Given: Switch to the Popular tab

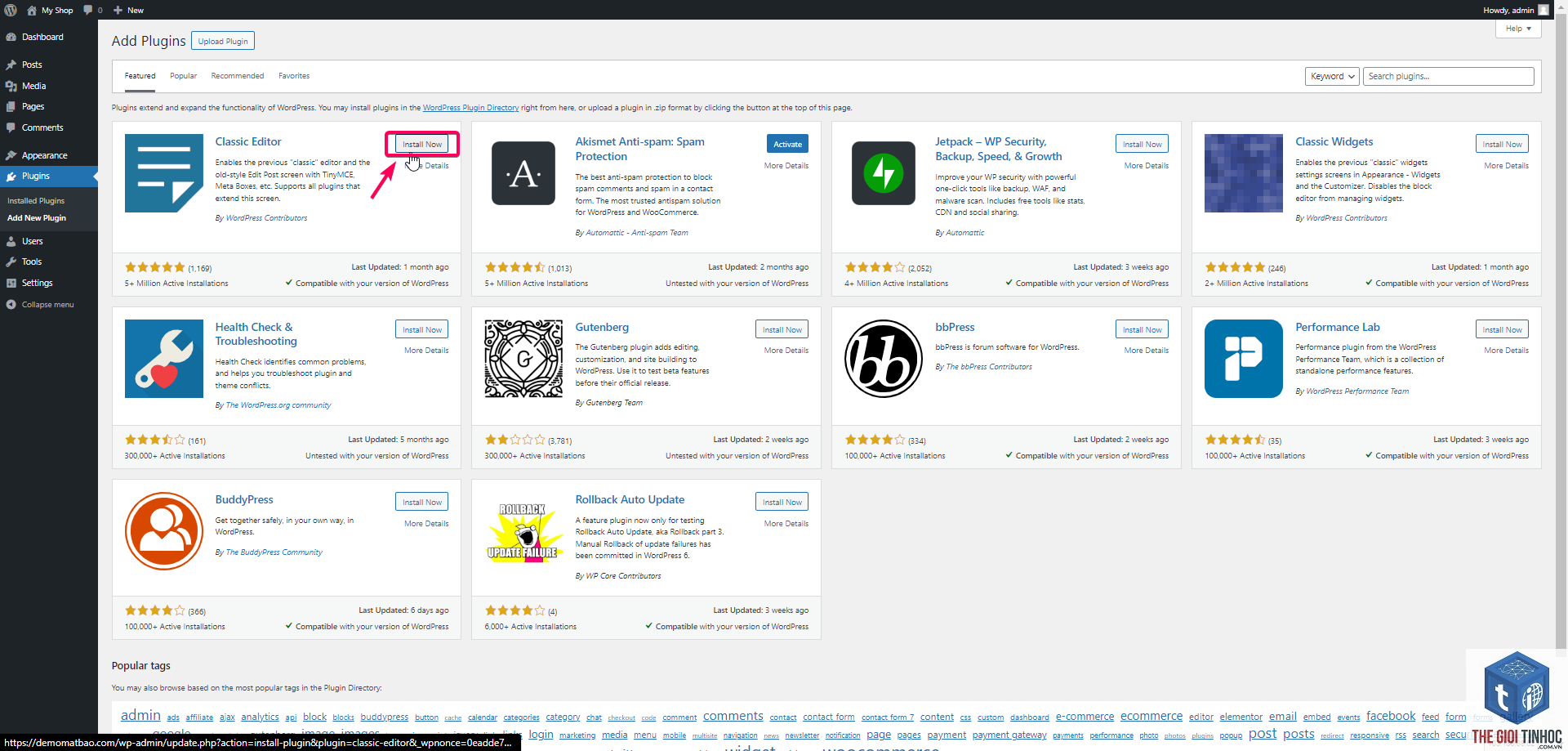Looking at the screenshot, I should pyautogui.click(x=184, y=76).
